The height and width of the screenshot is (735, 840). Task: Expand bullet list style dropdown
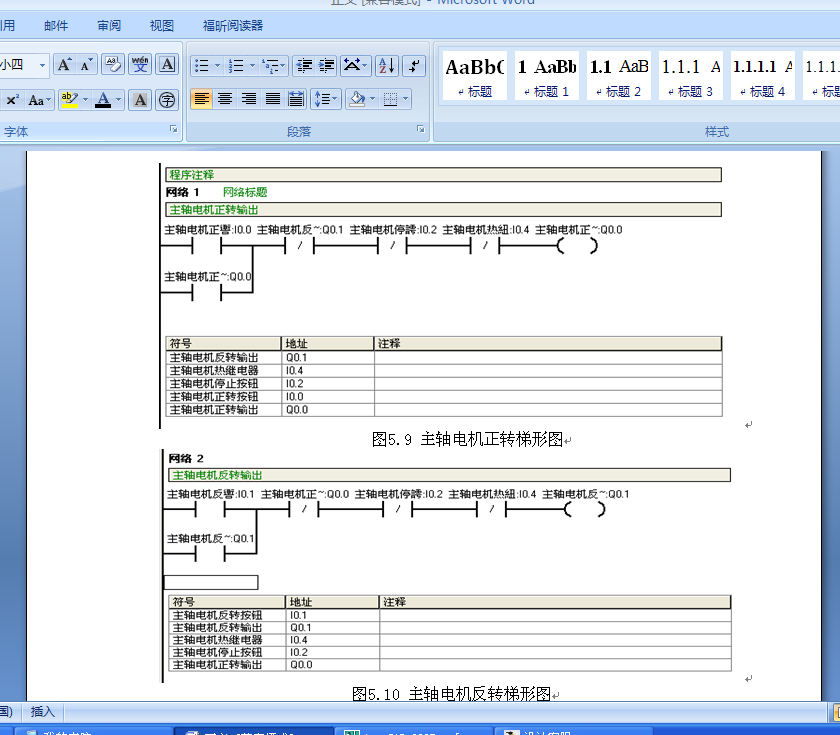(218, 66)
